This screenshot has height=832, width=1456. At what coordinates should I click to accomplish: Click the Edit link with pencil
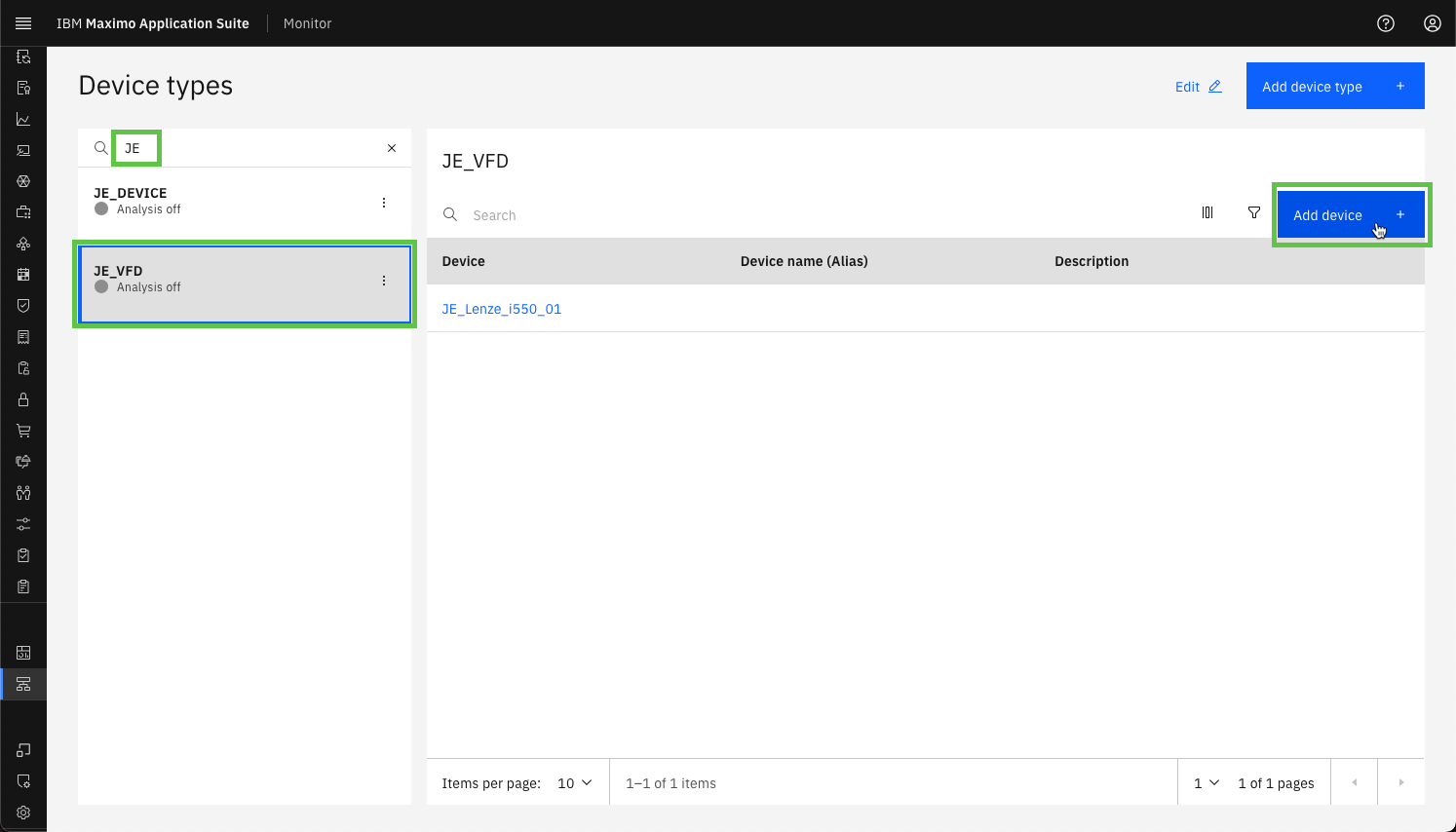(x=1199, y=87)
